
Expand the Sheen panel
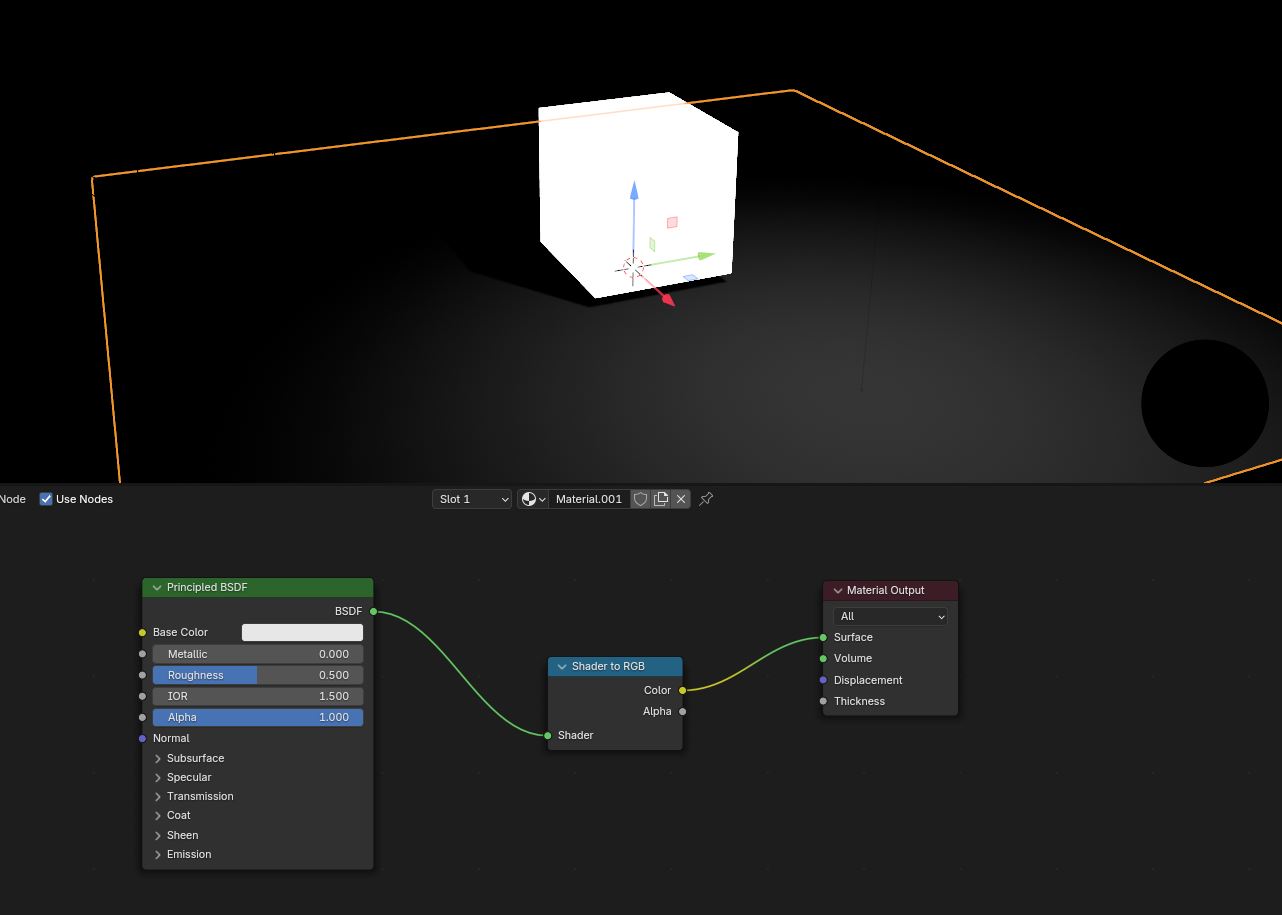point(158,835)
